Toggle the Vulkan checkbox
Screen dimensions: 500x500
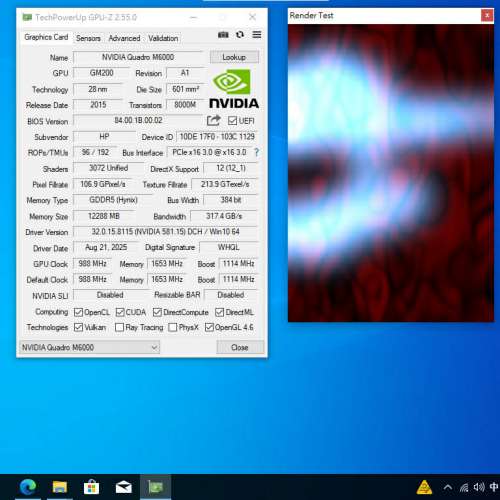pos(78,327)
